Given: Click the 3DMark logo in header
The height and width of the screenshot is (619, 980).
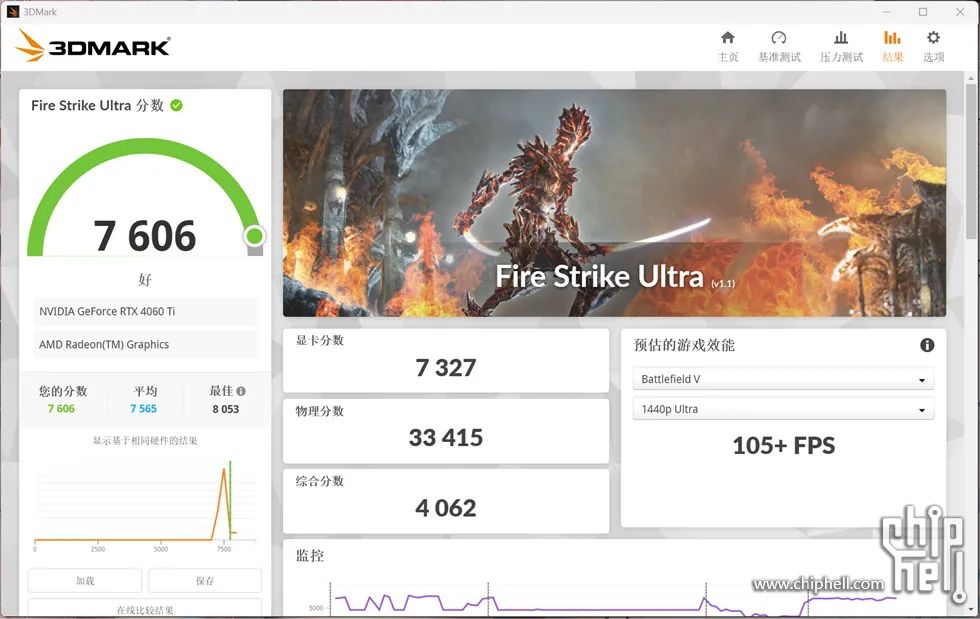Looking at the screenshot, I should click(x=92, y=46).
